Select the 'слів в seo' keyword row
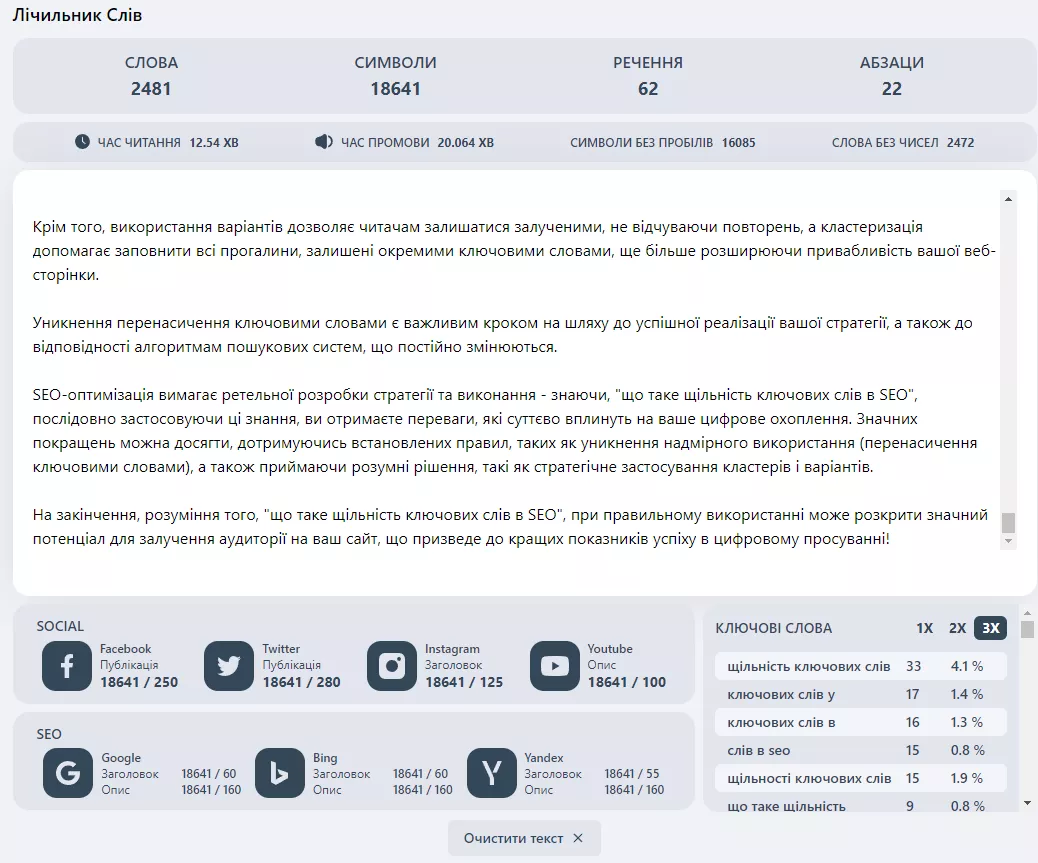 861,750
